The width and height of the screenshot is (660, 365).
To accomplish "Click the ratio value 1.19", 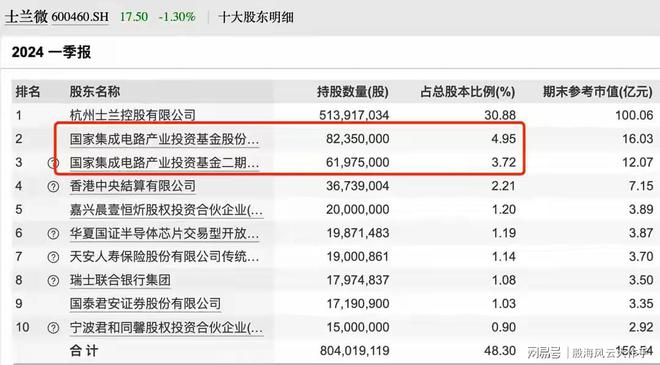I will click(503, 233).
